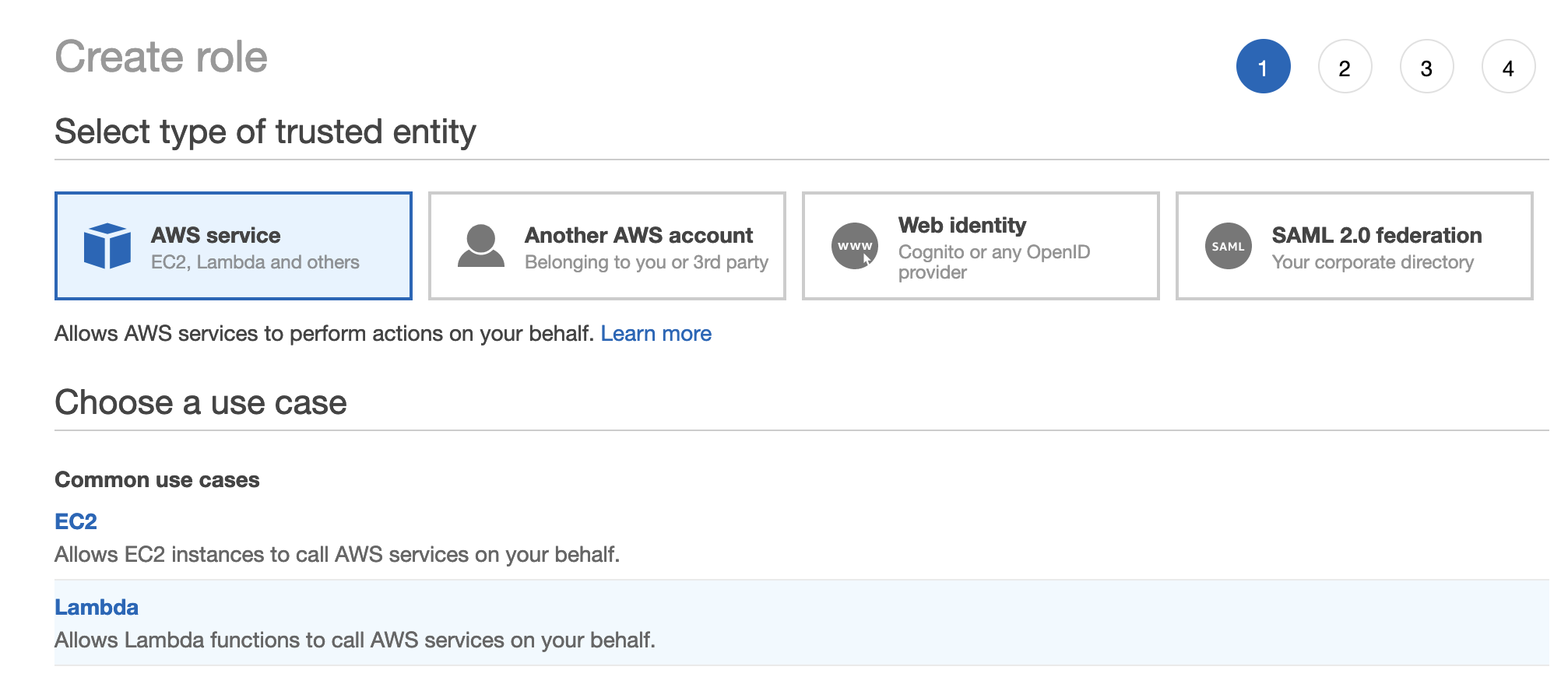Click the SAML badge icon
The image size is (1568, 677).
point(1229,246)
